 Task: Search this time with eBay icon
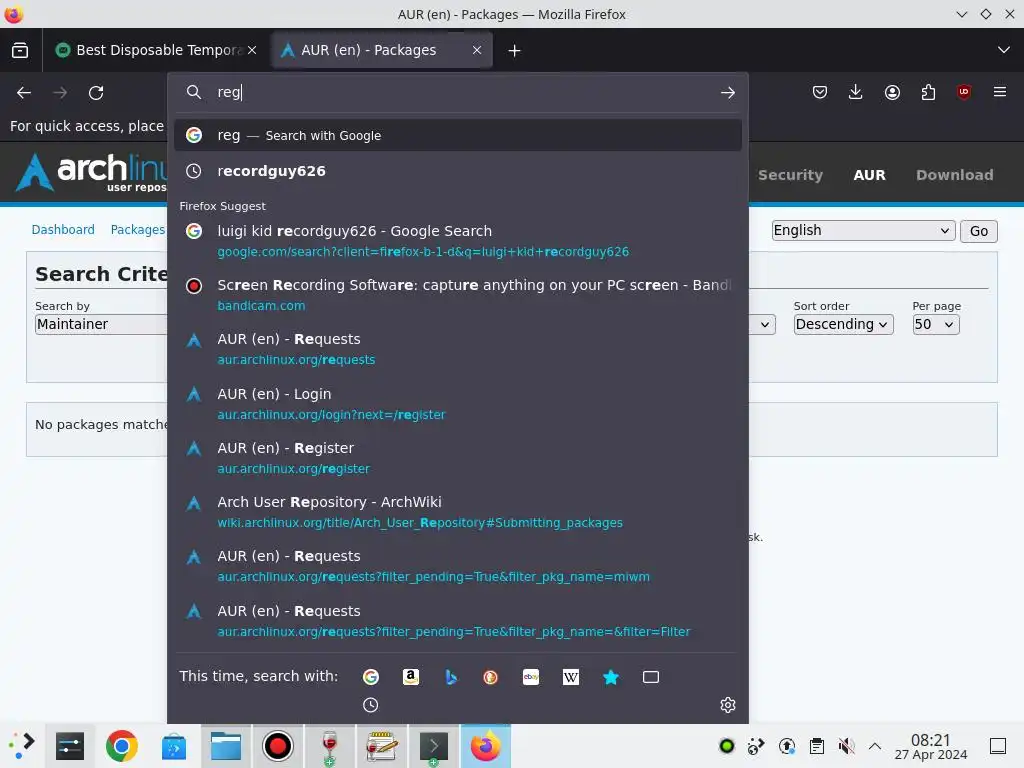[531, 677]
